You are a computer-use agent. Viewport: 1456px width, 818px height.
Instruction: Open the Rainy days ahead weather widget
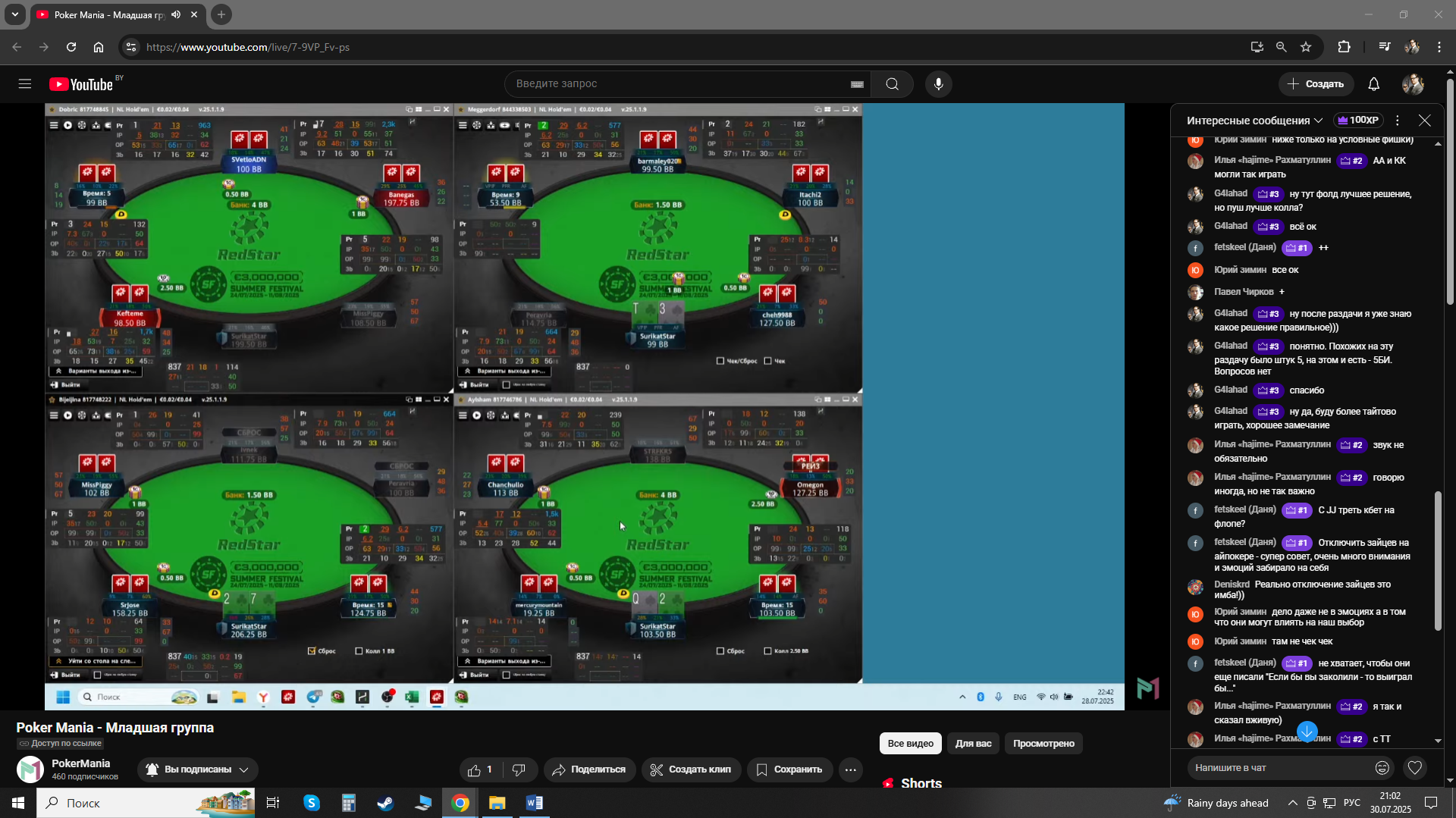[1216, 803]
